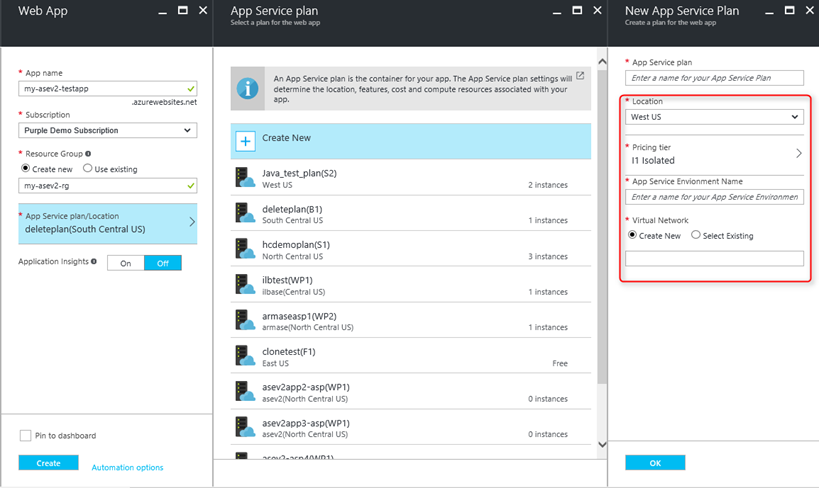Click the resource group name field my-asev2-rg
The height and width of the screenshot is (488, 819).
tap(108, 185)
